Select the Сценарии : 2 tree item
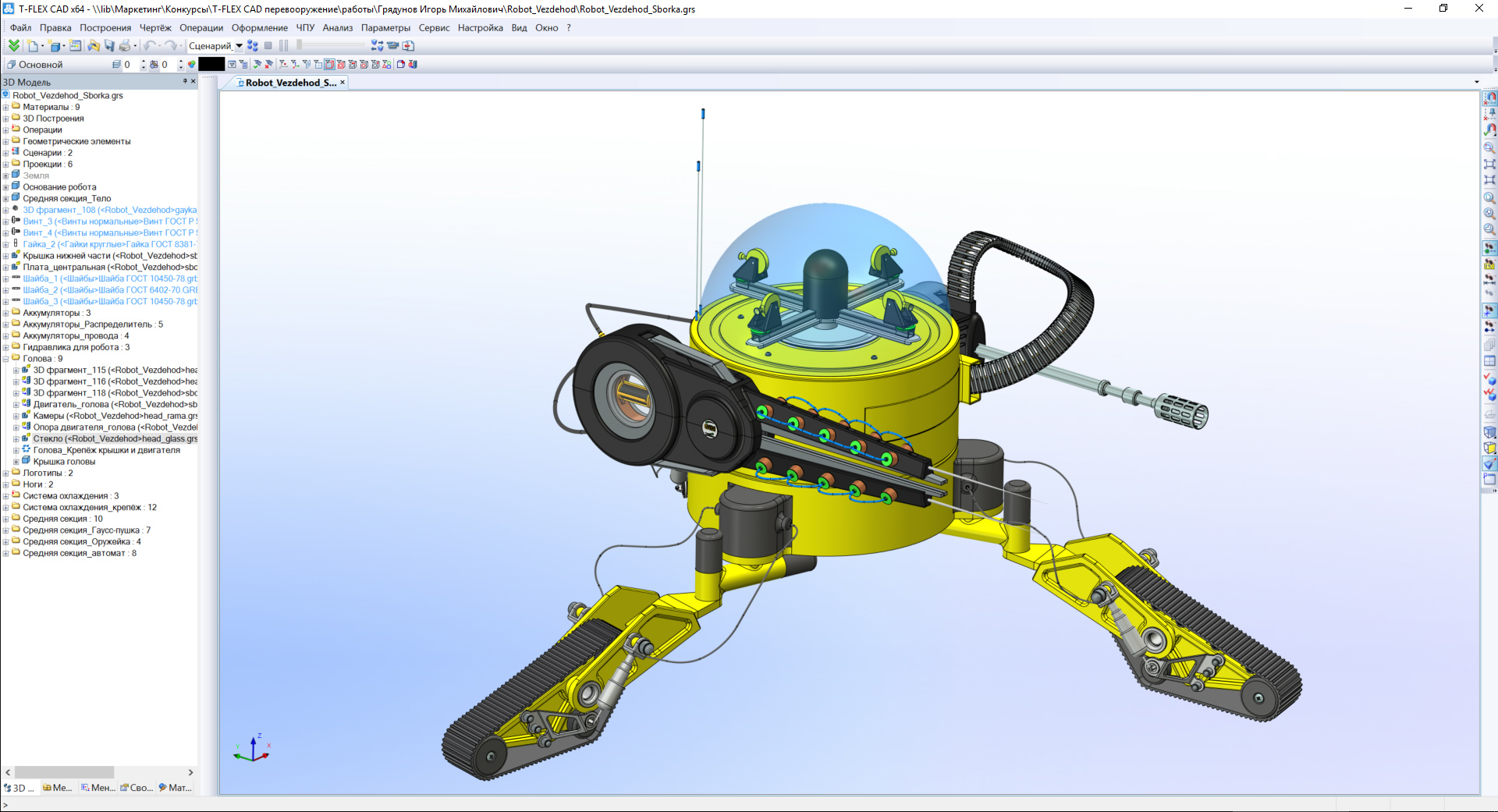Viewport: 1498px width, 812px height. click(48, 153)
